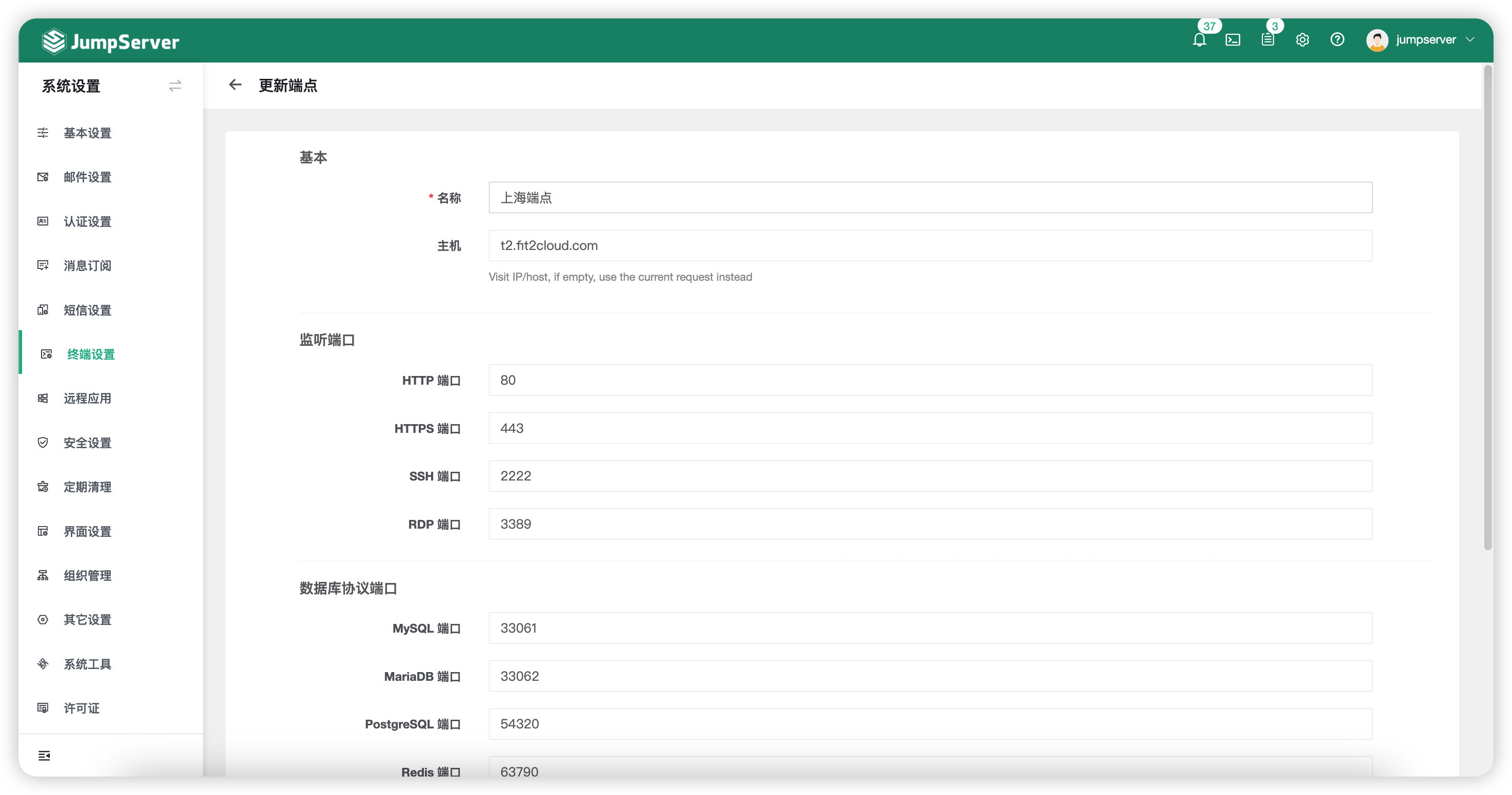Click the sidebar collapse icon at bottom left
Viewport: 1512px width, 795px height.
pyautogui.click(x=45, y=756)
